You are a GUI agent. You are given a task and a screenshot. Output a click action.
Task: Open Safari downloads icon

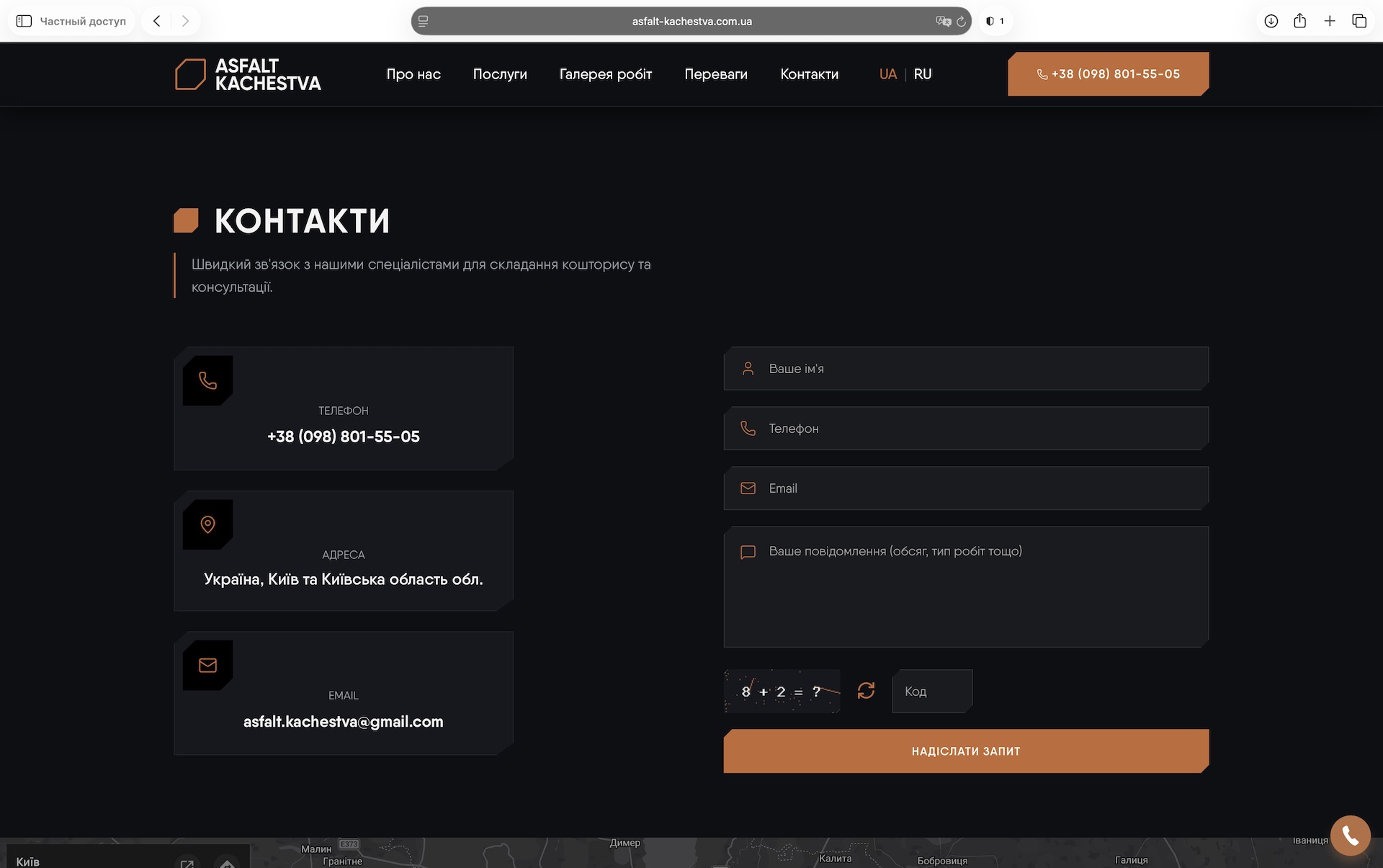(1271, 21)
